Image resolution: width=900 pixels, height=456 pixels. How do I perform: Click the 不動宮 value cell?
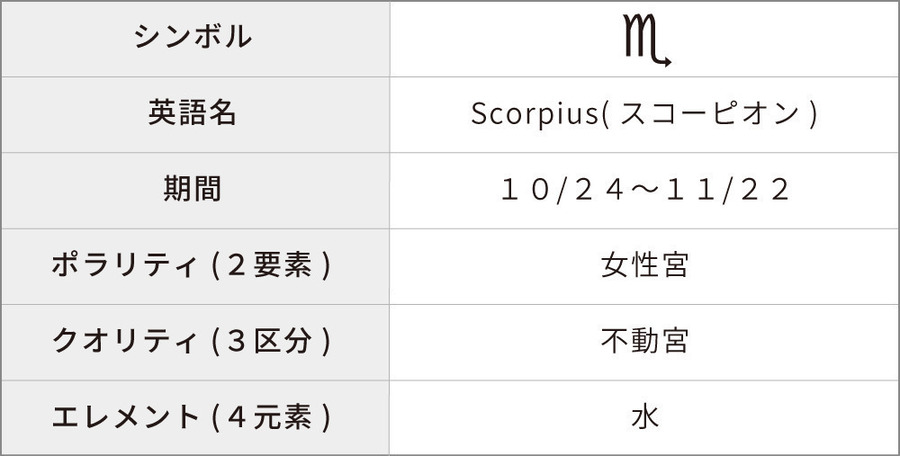point(645,341)
